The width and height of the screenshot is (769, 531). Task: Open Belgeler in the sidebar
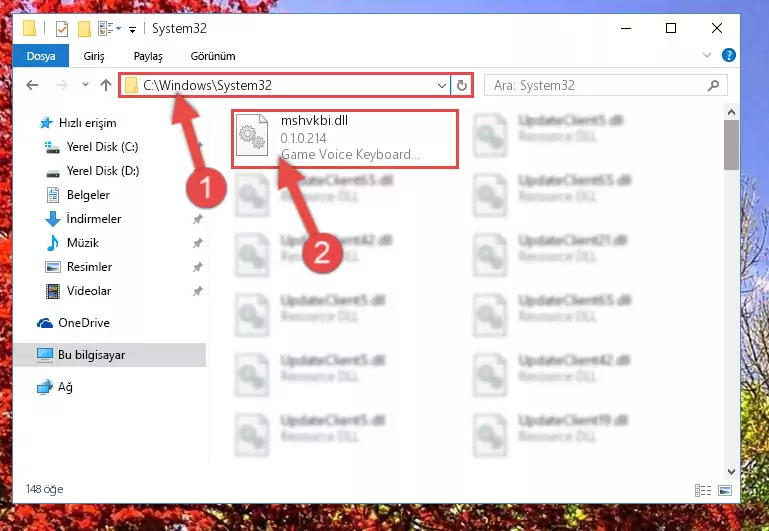coord(88,195)
